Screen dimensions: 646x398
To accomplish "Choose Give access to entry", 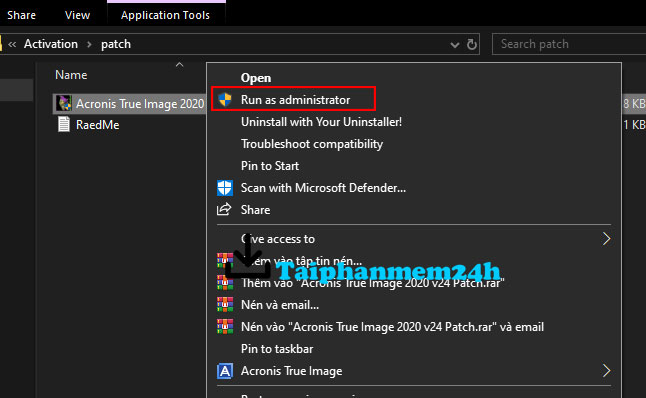I will pos(278,239).
